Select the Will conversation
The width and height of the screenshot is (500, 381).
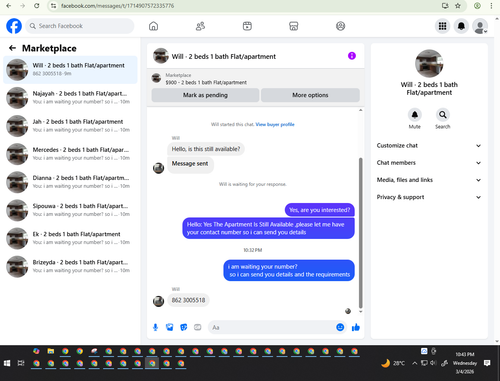70,70
